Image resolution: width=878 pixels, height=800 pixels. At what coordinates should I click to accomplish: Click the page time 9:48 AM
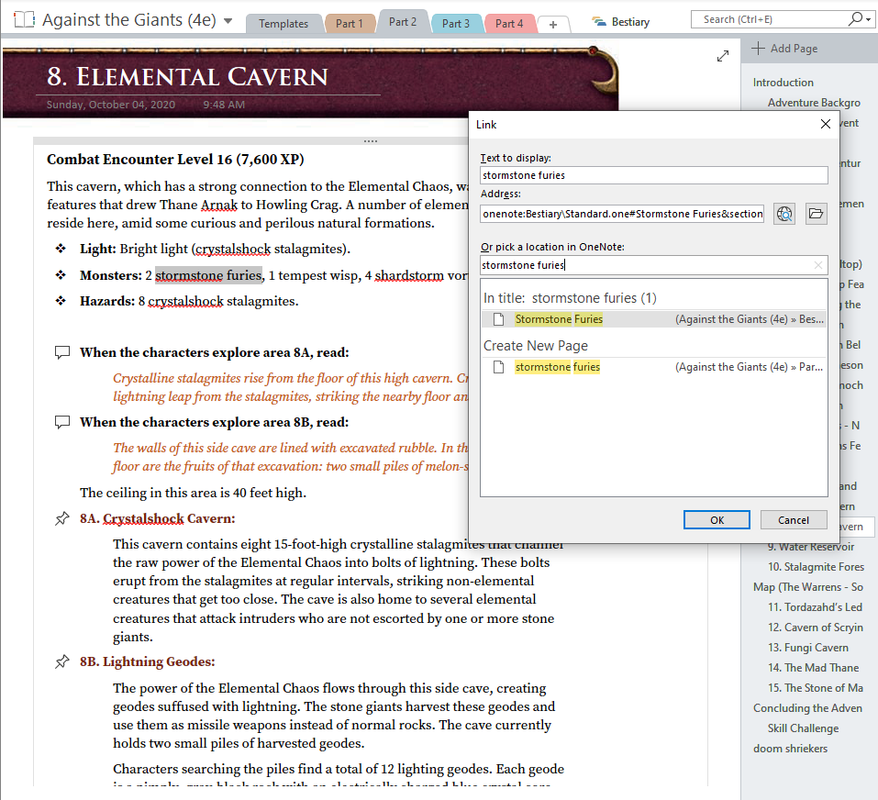tap(223, 104)
